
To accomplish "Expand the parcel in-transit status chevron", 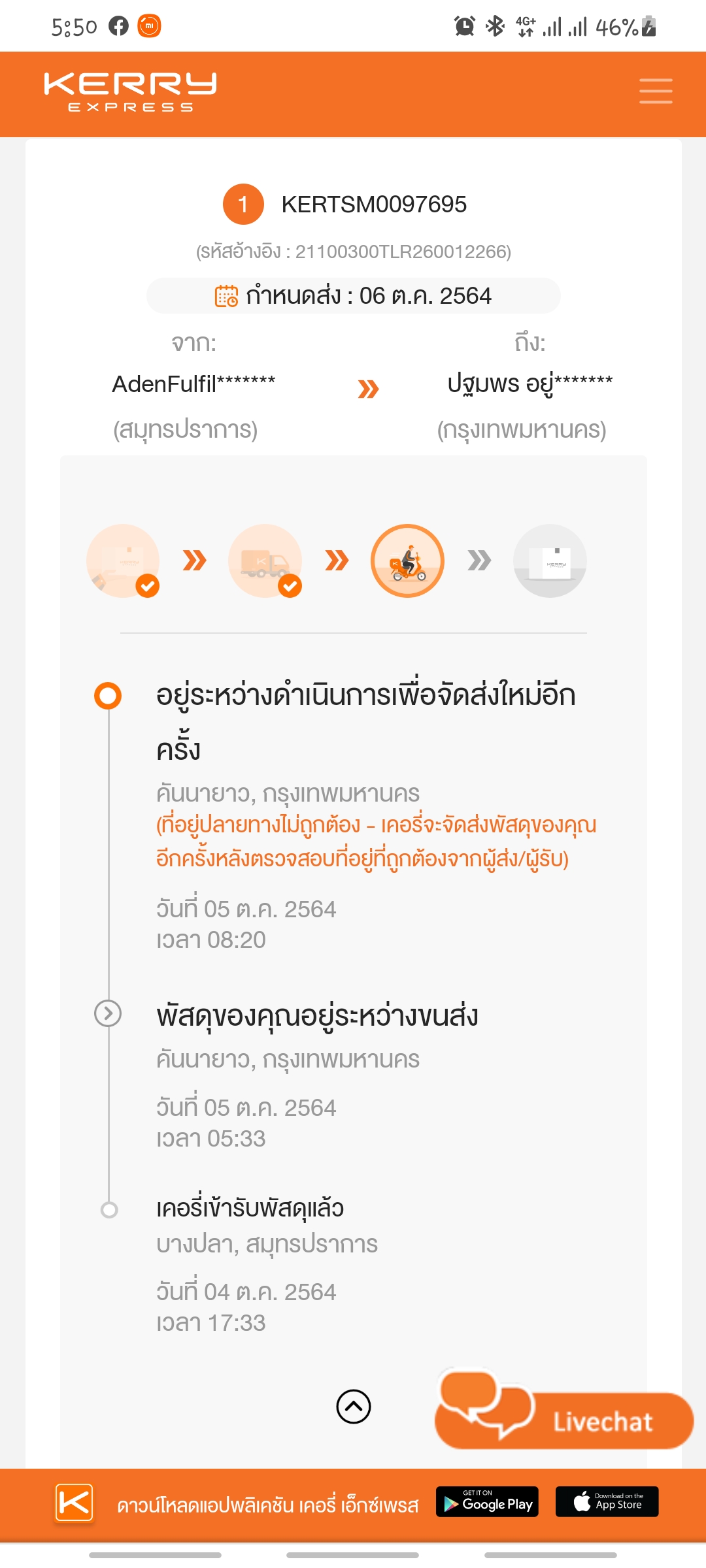I will tap(108, 1013).
